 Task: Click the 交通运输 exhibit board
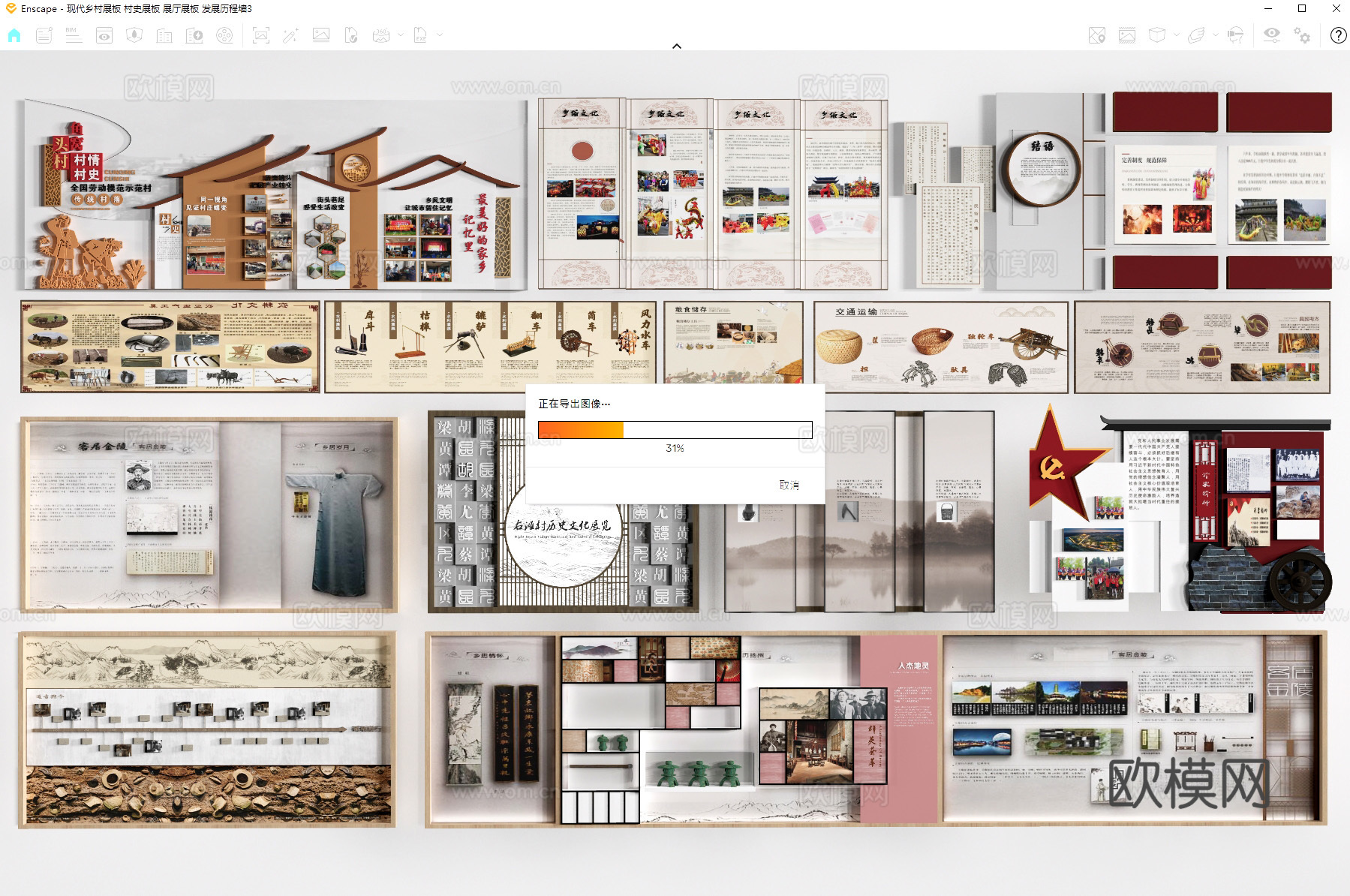(941, 347)
